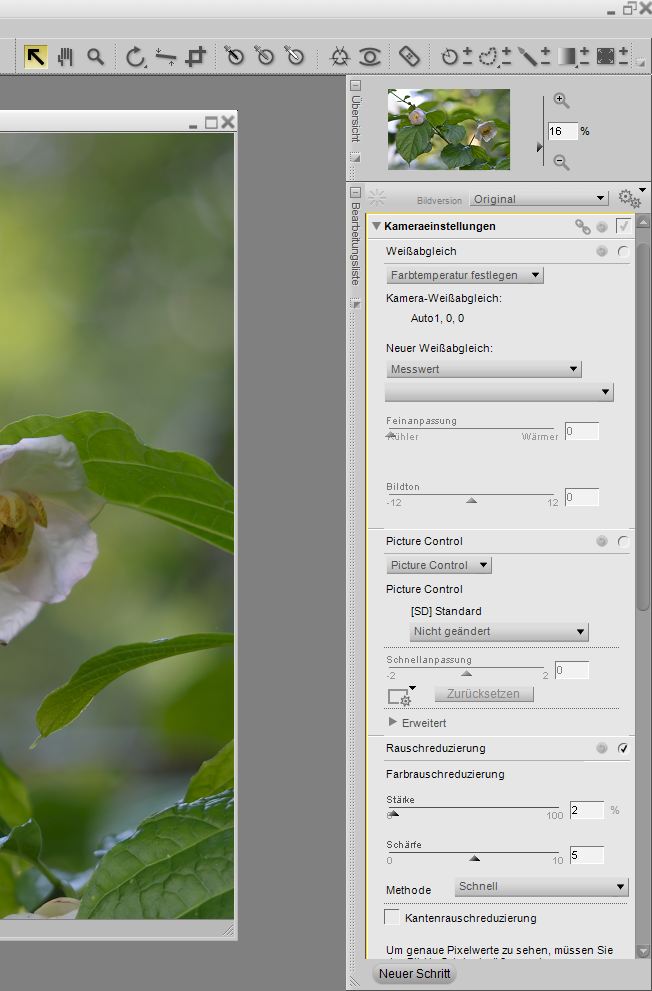
Task: Click the Zurücksetzen button
Action: point(484,693)
